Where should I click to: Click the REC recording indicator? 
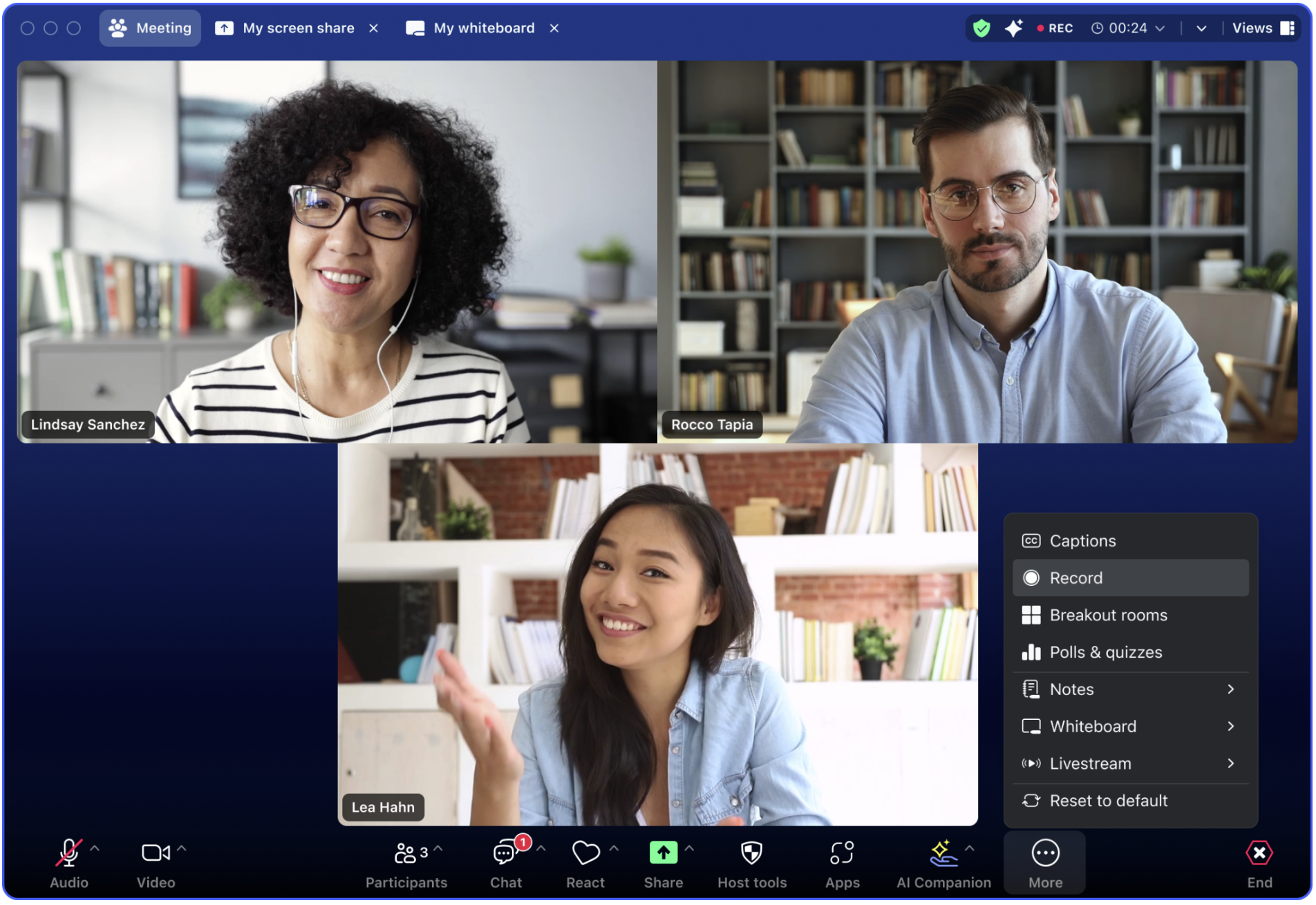(x=1055, y=28)
